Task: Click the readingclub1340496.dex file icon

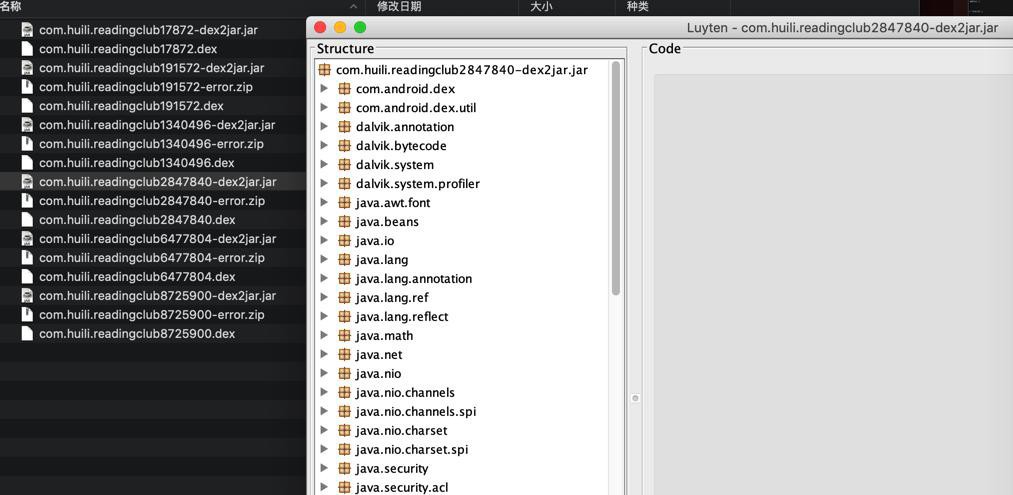Action: 26,163
